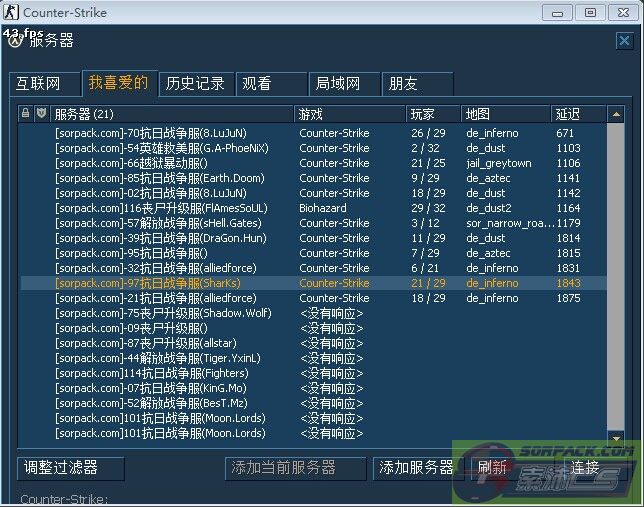Select the 116丧尸升级服 Biohazard server row
644x507 pixels.
click(x=160, y=208)
